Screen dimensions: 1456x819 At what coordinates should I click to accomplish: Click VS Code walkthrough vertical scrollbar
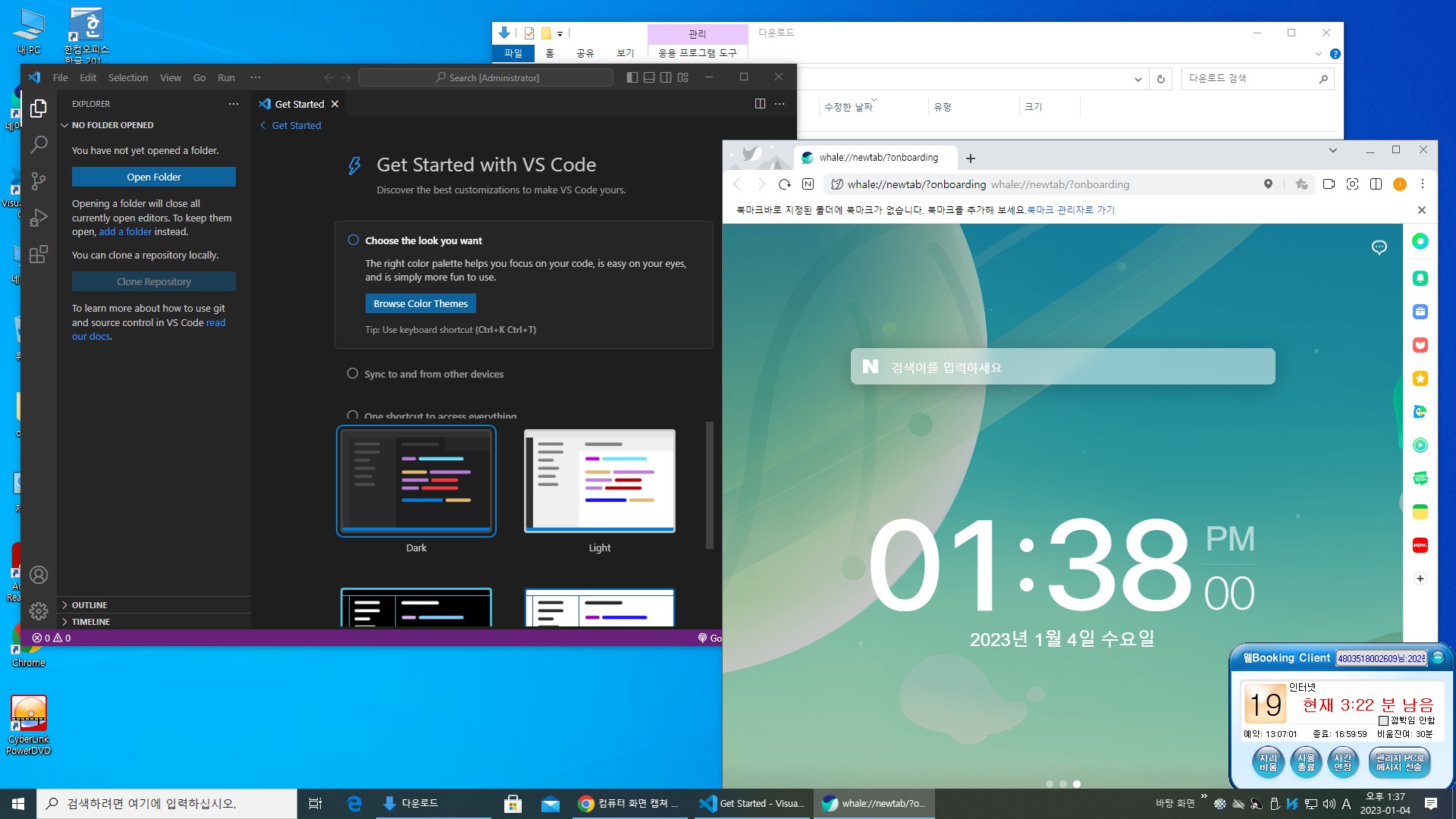coord(710,485)
